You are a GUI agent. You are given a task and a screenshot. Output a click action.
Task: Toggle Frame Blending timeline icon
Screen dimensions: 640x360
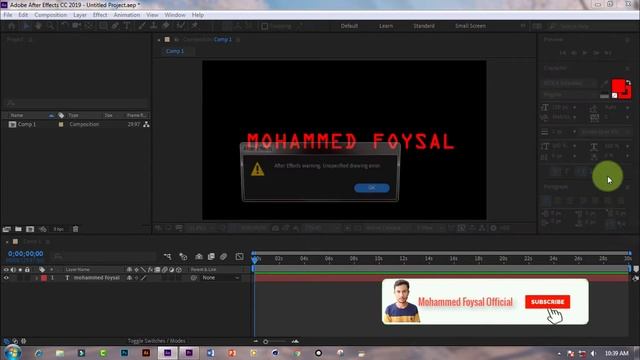point(211,256)
